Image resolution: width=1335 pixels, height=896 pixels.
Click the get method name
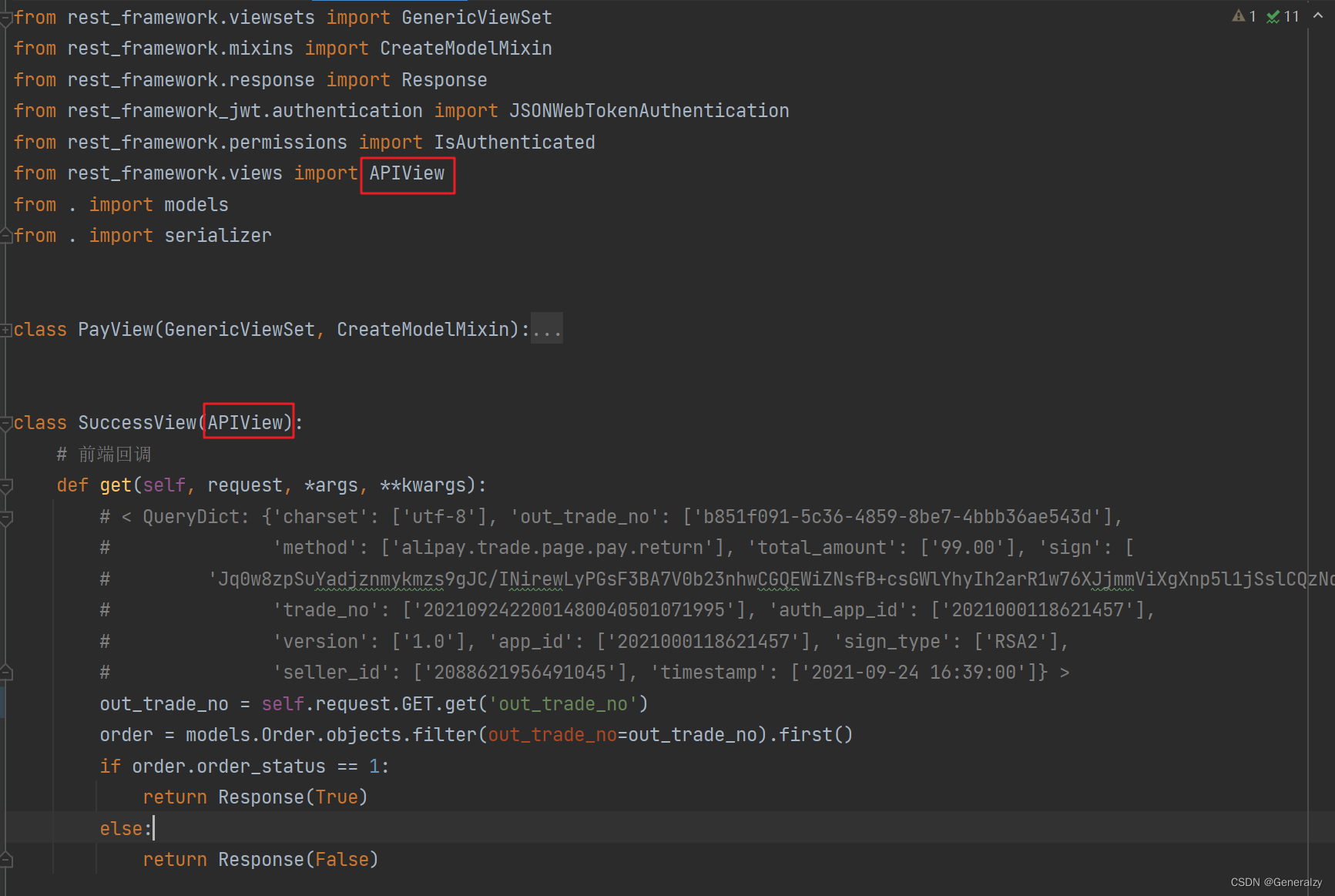pyautogui.click(x=116, y=485)
